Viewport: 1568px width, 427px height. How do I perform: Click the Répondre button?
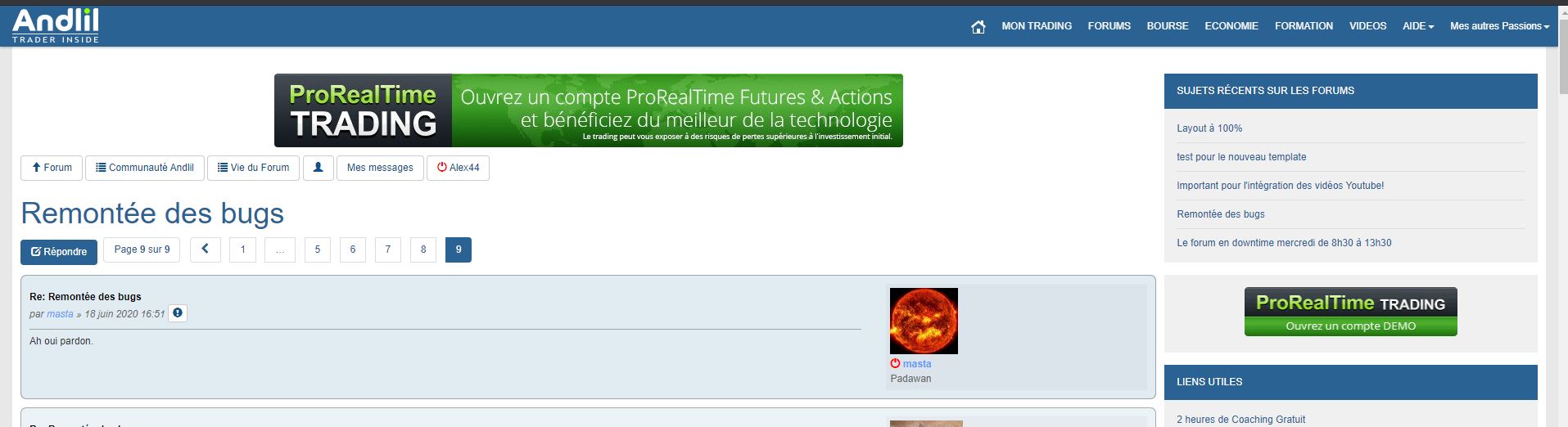59,252
